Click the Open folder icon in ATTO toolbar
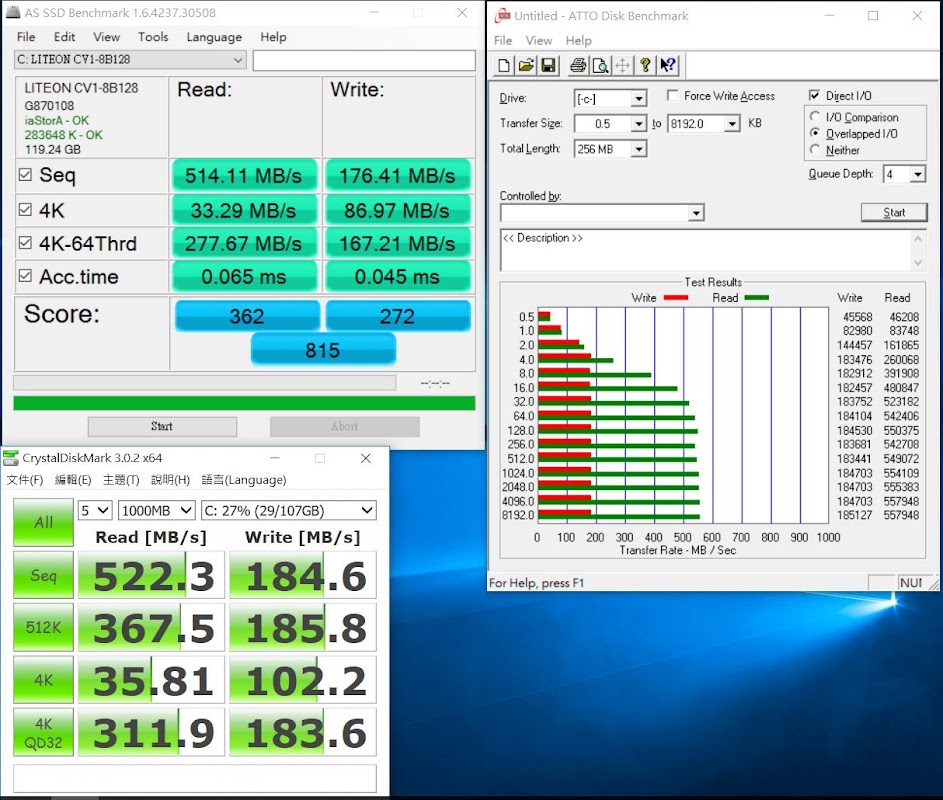 (526, 66)
